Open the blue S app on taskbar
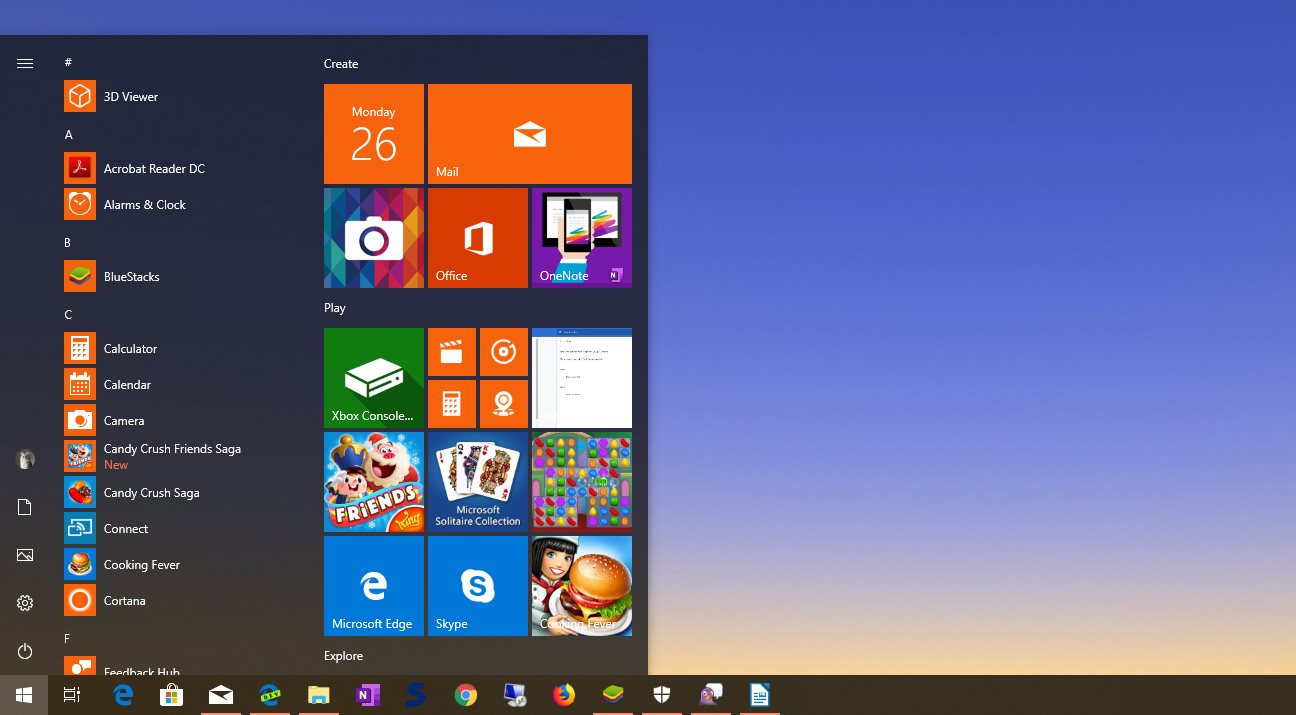Screen dimensions: 1296x715 click(x=417, y=695)
